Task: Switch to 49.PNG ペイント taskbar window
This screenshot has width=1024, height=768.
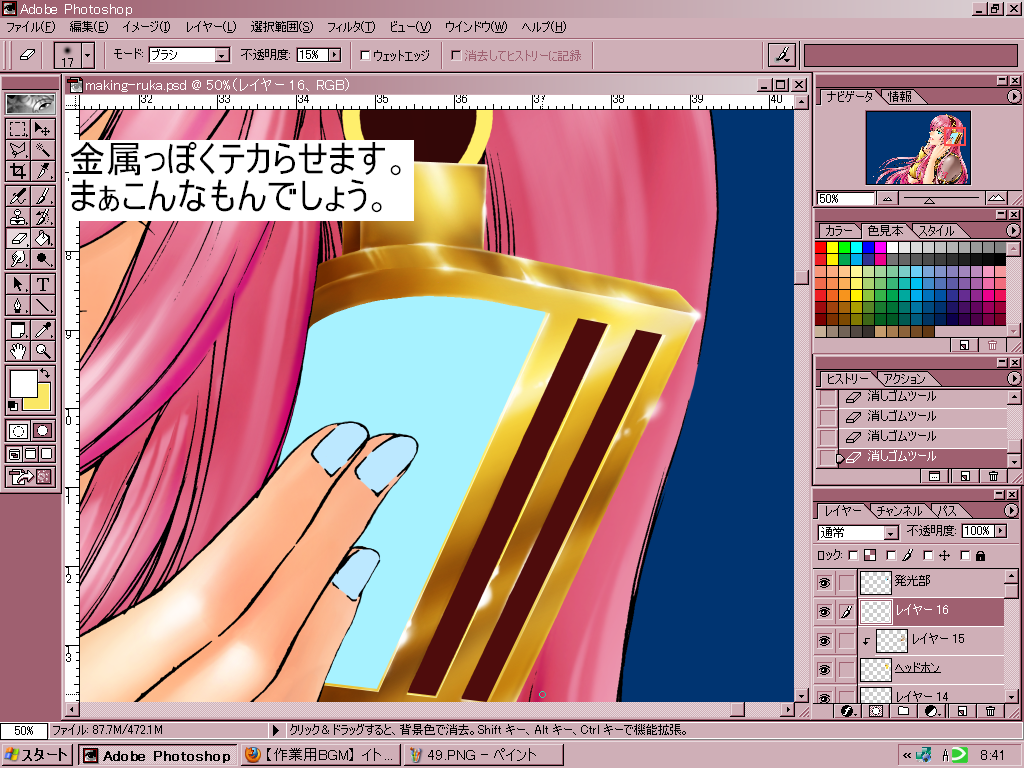Action: [484, 756]
